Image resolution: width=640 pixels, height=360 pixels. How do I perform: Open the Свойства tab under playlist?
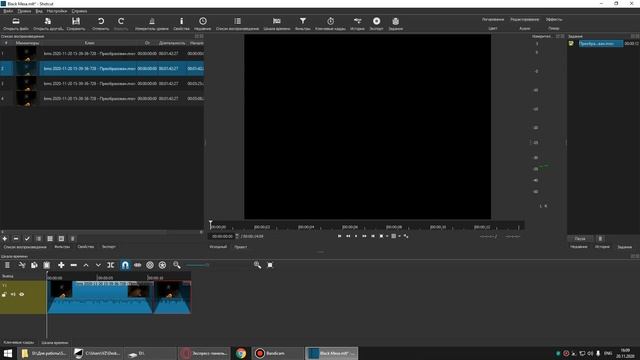click(x=86, y=247)
